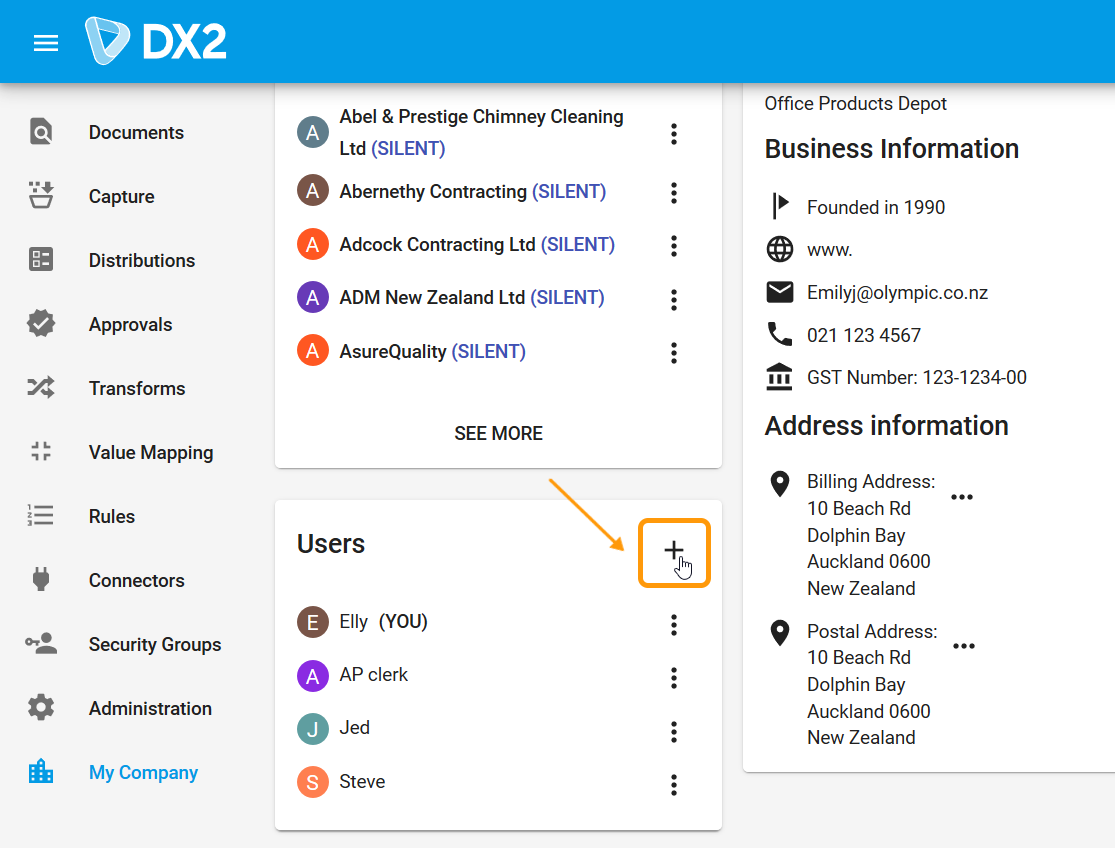Select the Capture icon
Image resolution: width=1115 pixels, height=848 pixels.
pyautogui.click(x=40, y=195)
